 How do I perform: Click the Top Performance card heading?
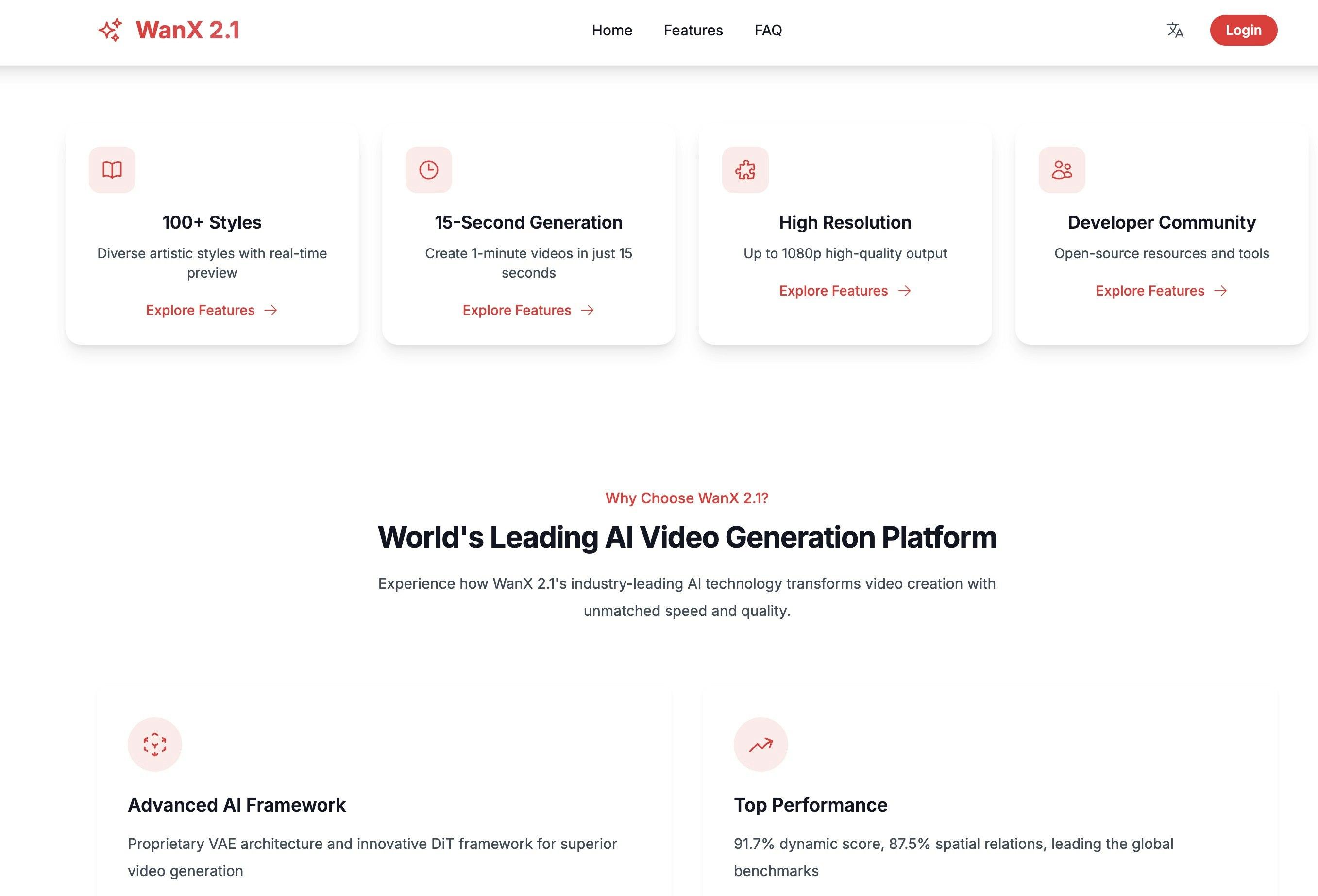811,805
